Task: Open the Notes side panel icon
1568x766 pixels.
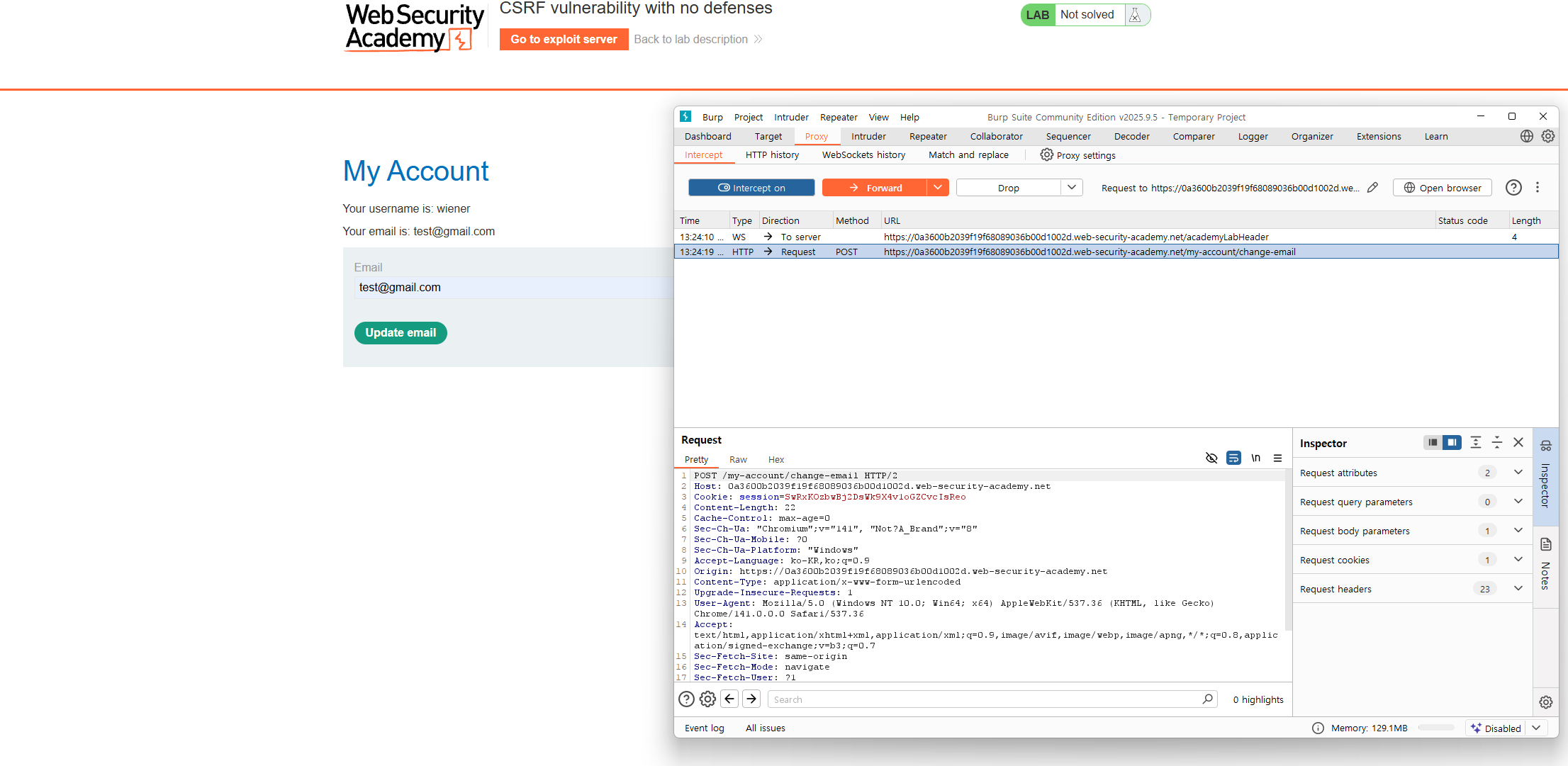Action: click(x=1546, y=545)
